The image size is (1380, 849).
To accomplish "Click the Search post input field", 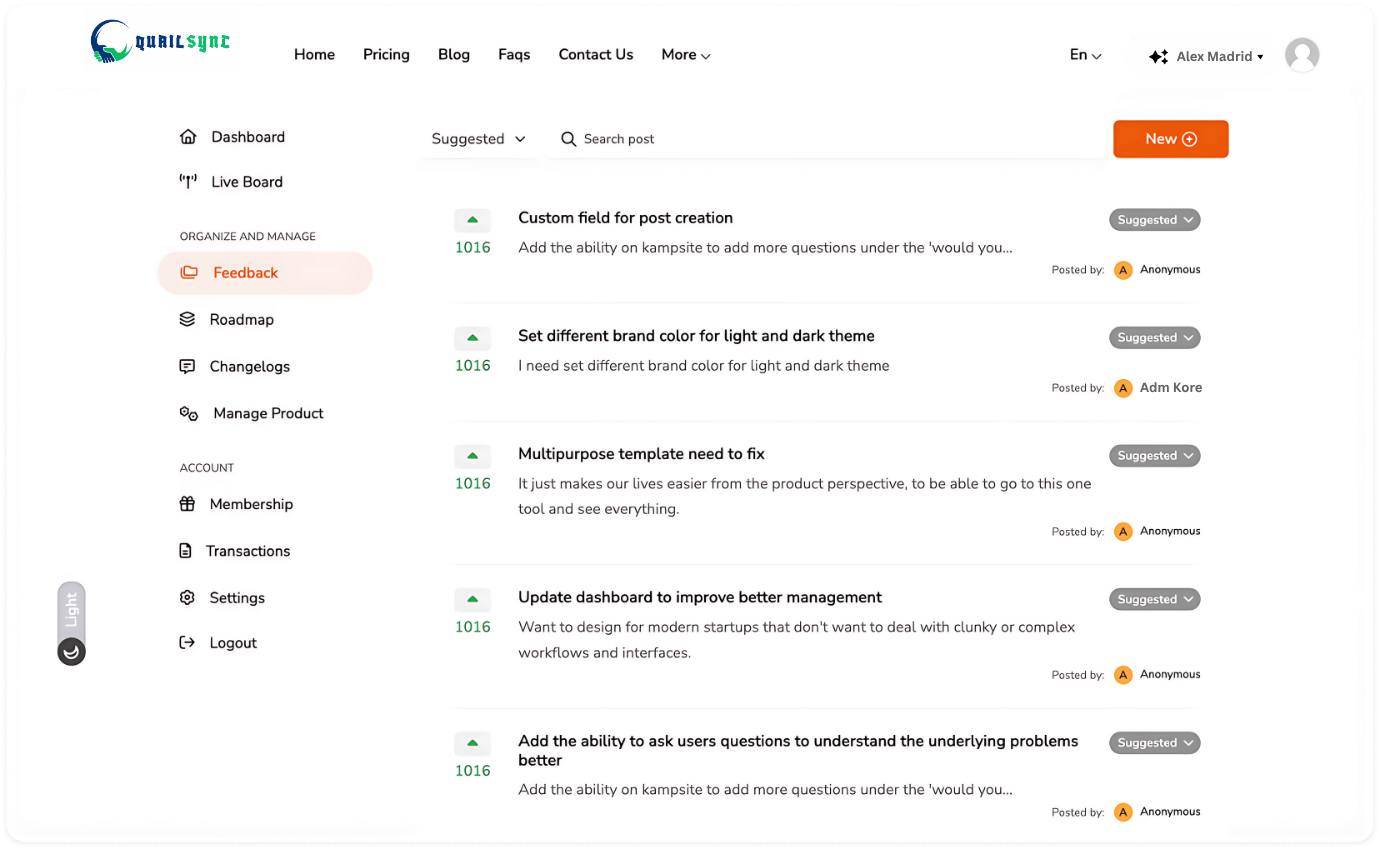I will pyautogui.click(x=830, y=139).
